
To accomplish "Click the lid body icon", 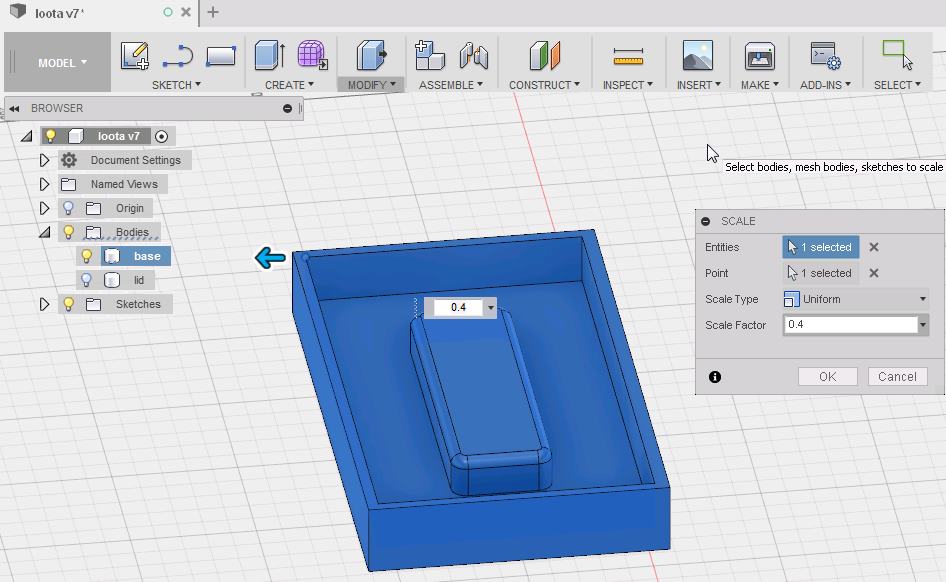I will (x=112, y=280).
